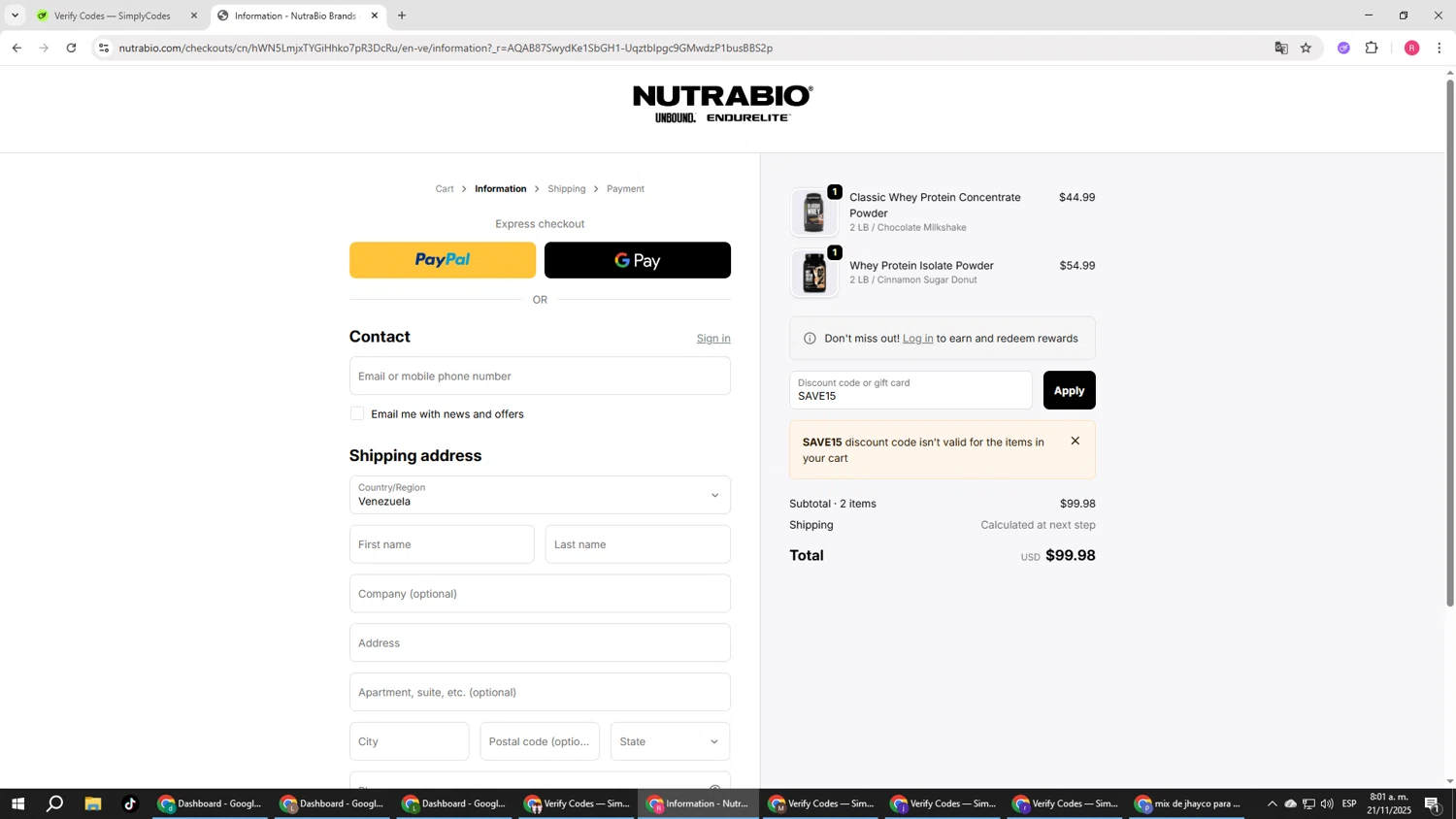Screen dimensions: 1456x819
Task: Open the network icon in tray
Action: point(1308,803)
